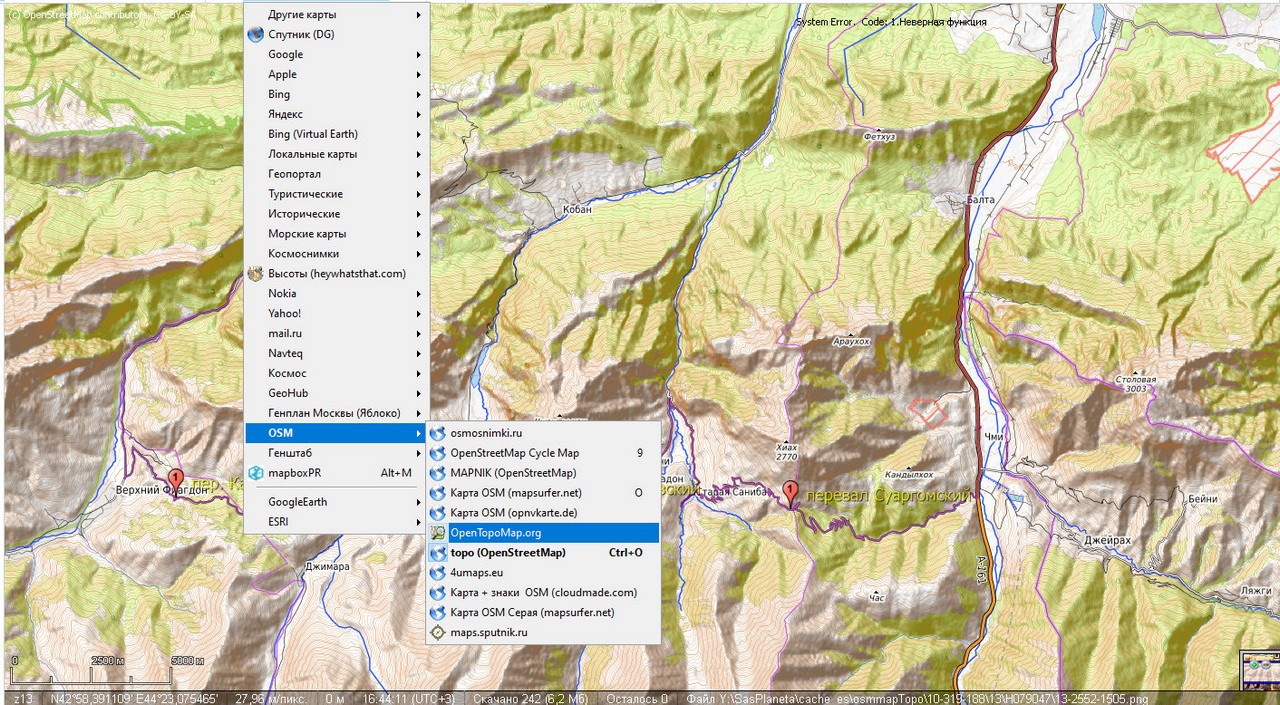This screenshot has height=705, width=1280.
Task: Click the globe icon beside Спутник (DG)
Action: pos(256,34)
